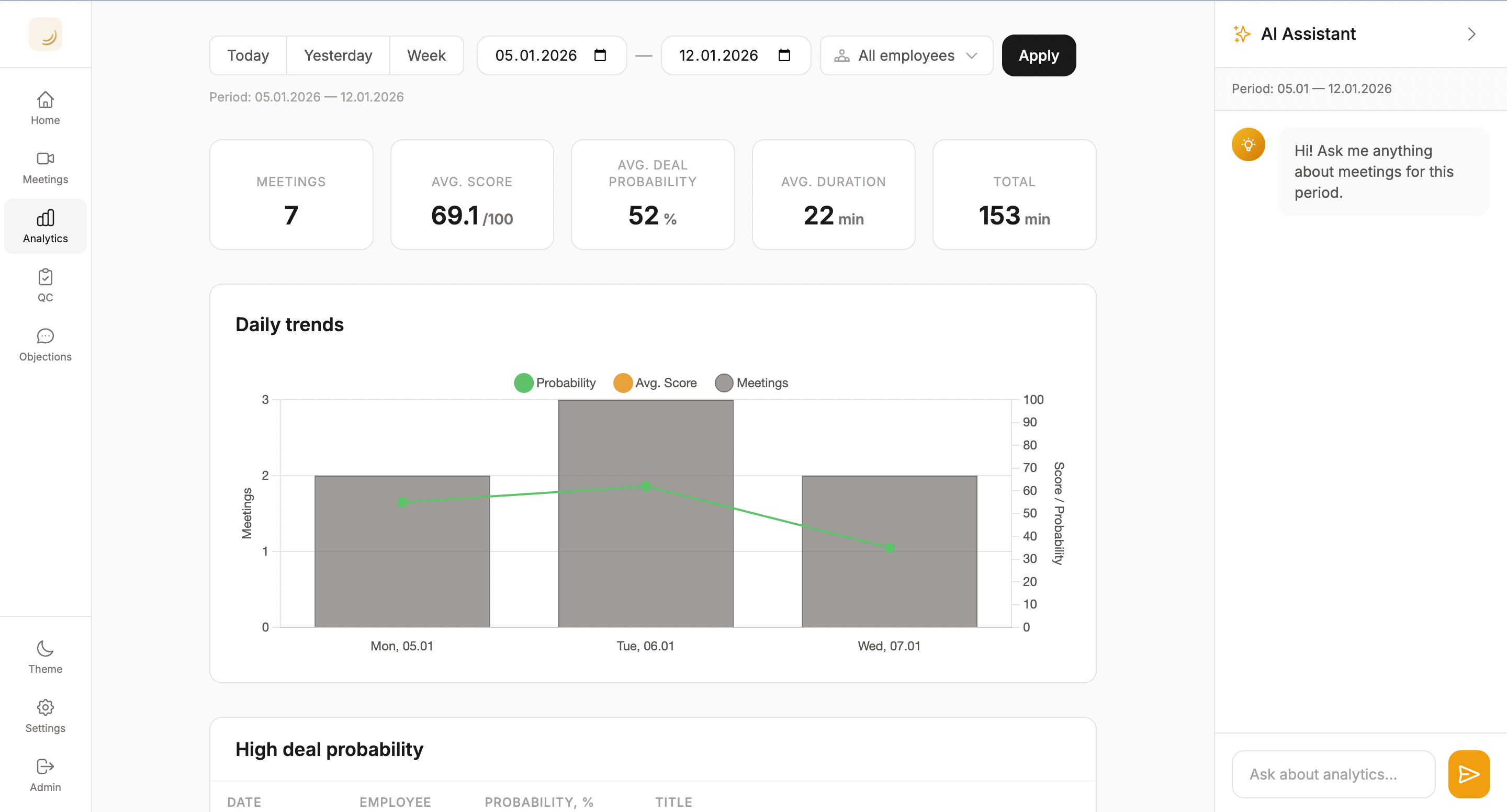The height and width of the screenshot is (812, 1507).
Task: Select the Today filter button
Action: click(248, 55)
